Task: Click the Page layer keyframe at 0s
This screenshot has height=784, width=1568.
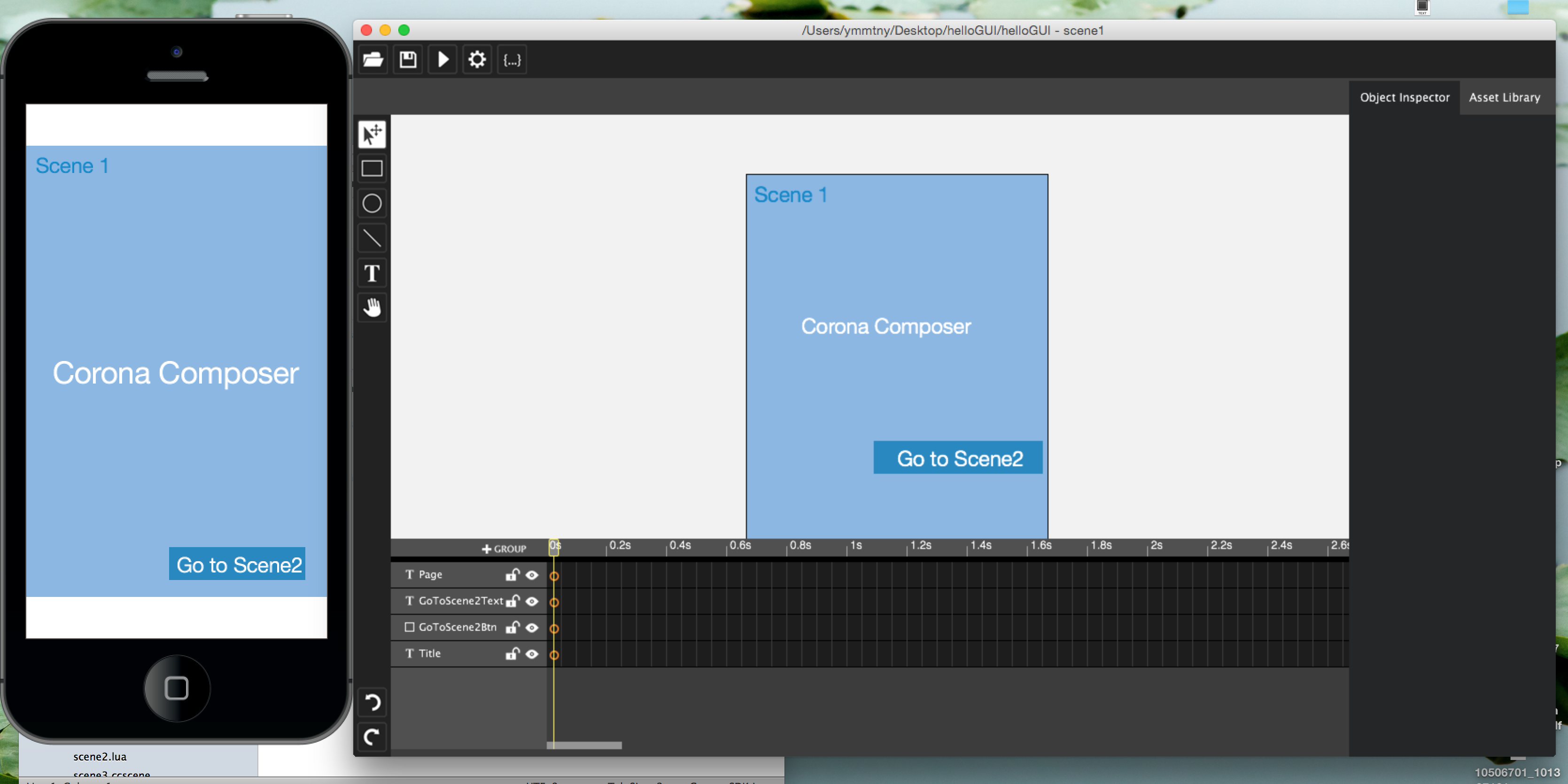Action: (554, 576)
